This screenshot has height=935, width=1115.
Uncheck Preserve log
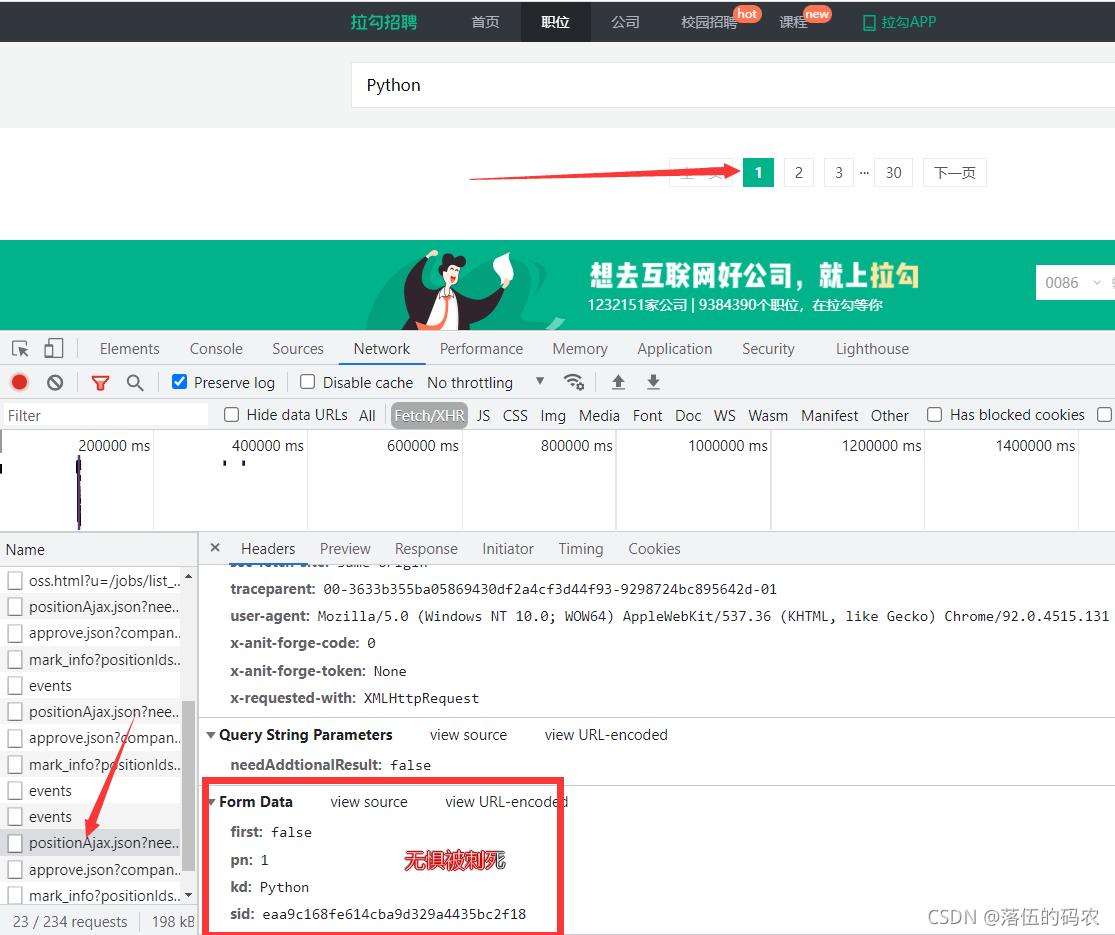point(178,382)
